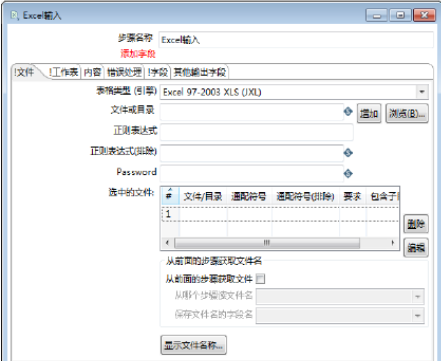The width and height of the screenshot is (441, 361).
Task: Switch to the !文件 tab
Action: click(x=25, y=72)
